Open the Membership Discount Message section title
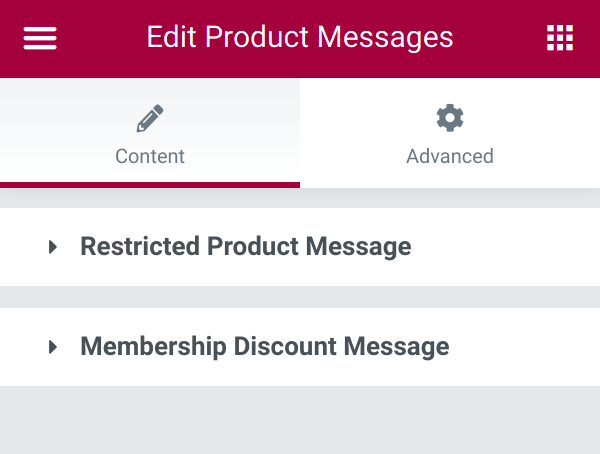 (265, 346)
